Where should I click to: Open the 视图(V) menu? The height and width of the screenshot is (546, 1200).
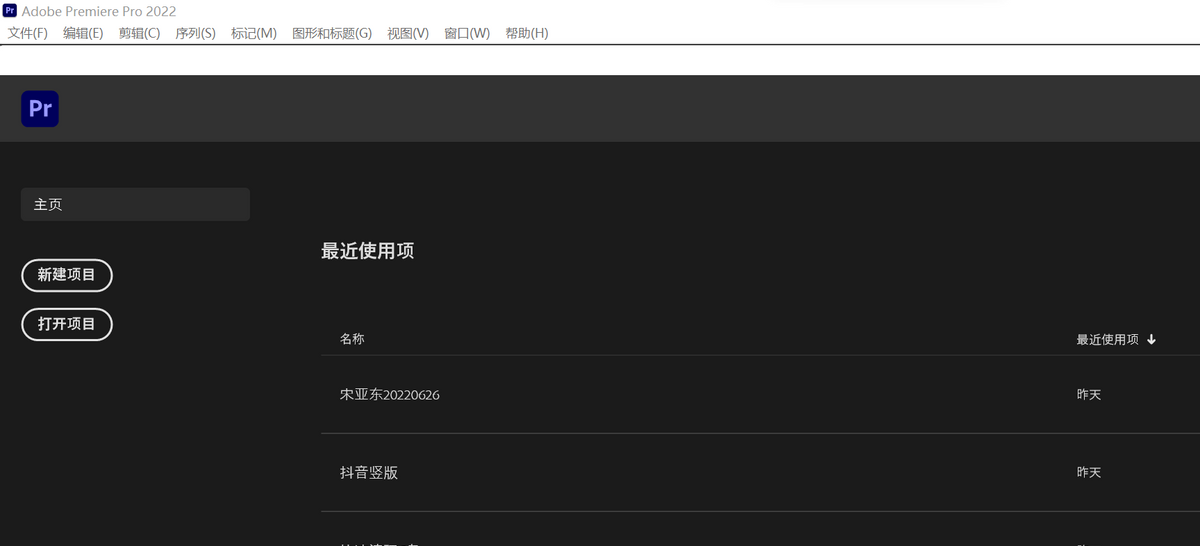[408, 33]
